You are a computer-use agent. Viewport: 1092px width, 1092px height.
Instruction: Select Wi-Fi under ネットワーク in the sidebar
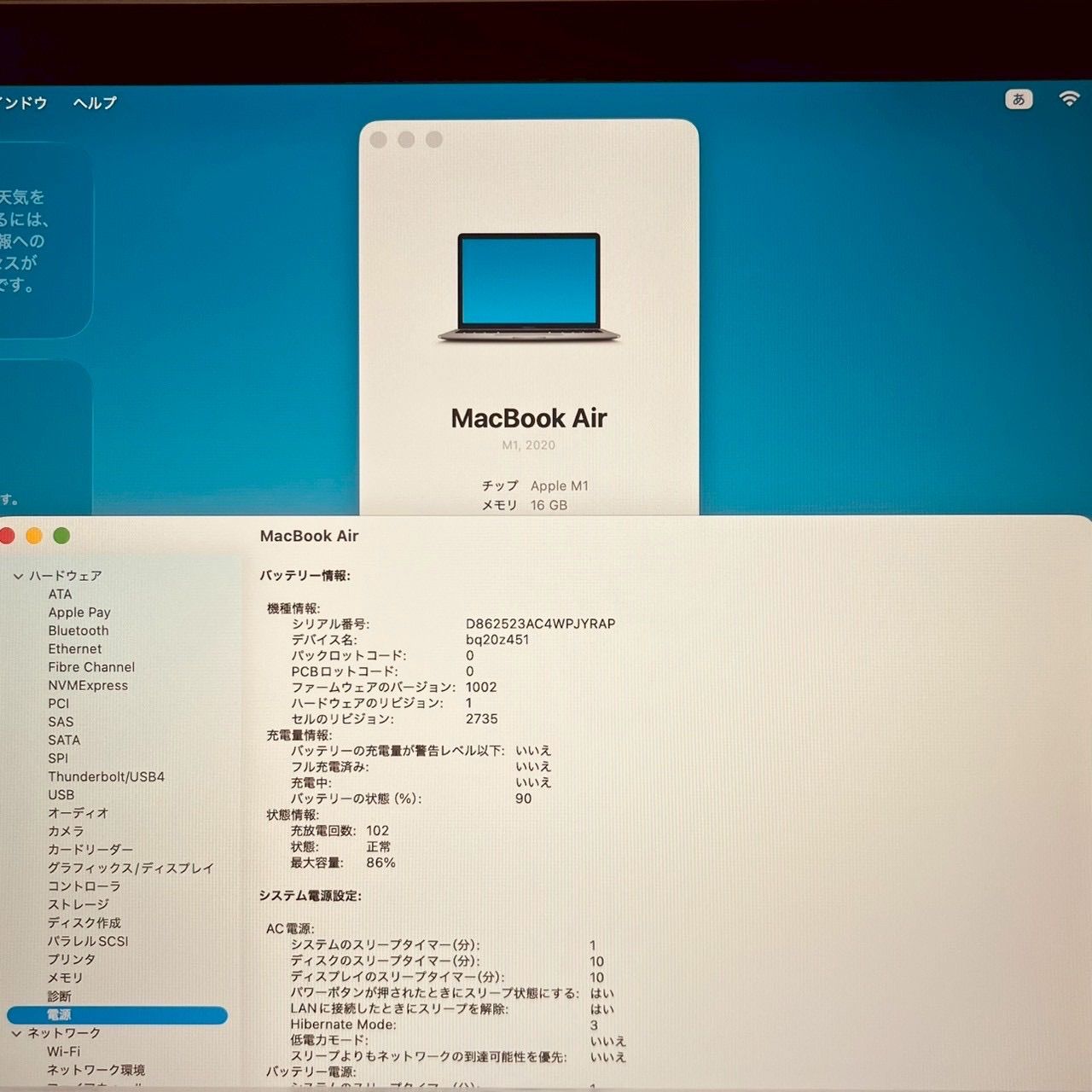(x=63, y=1052)
